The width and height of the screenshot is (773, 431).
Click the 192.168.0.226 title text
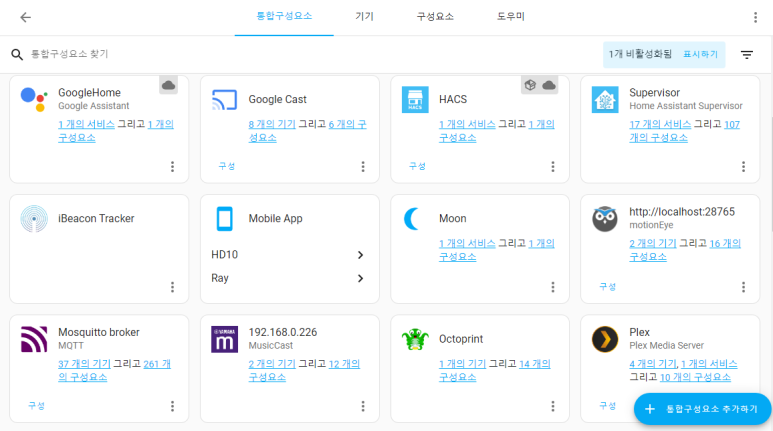pos(282,332)
